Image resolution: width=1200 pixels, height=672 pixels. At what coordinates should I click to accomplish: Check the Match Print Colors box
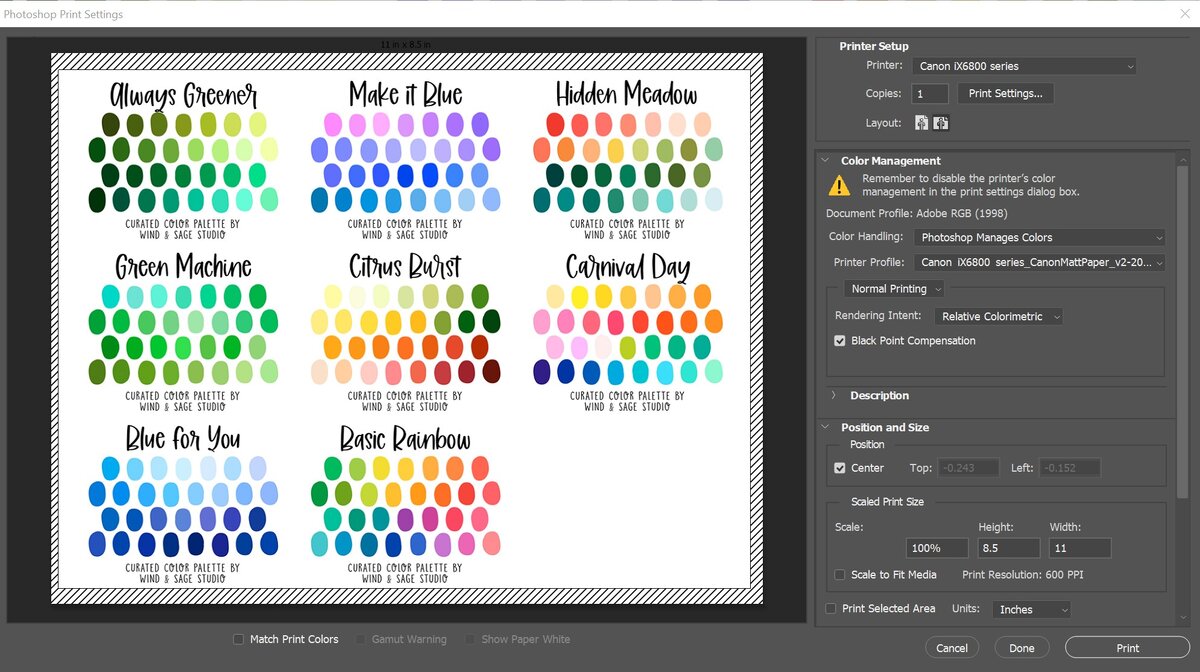coord(238,639)
